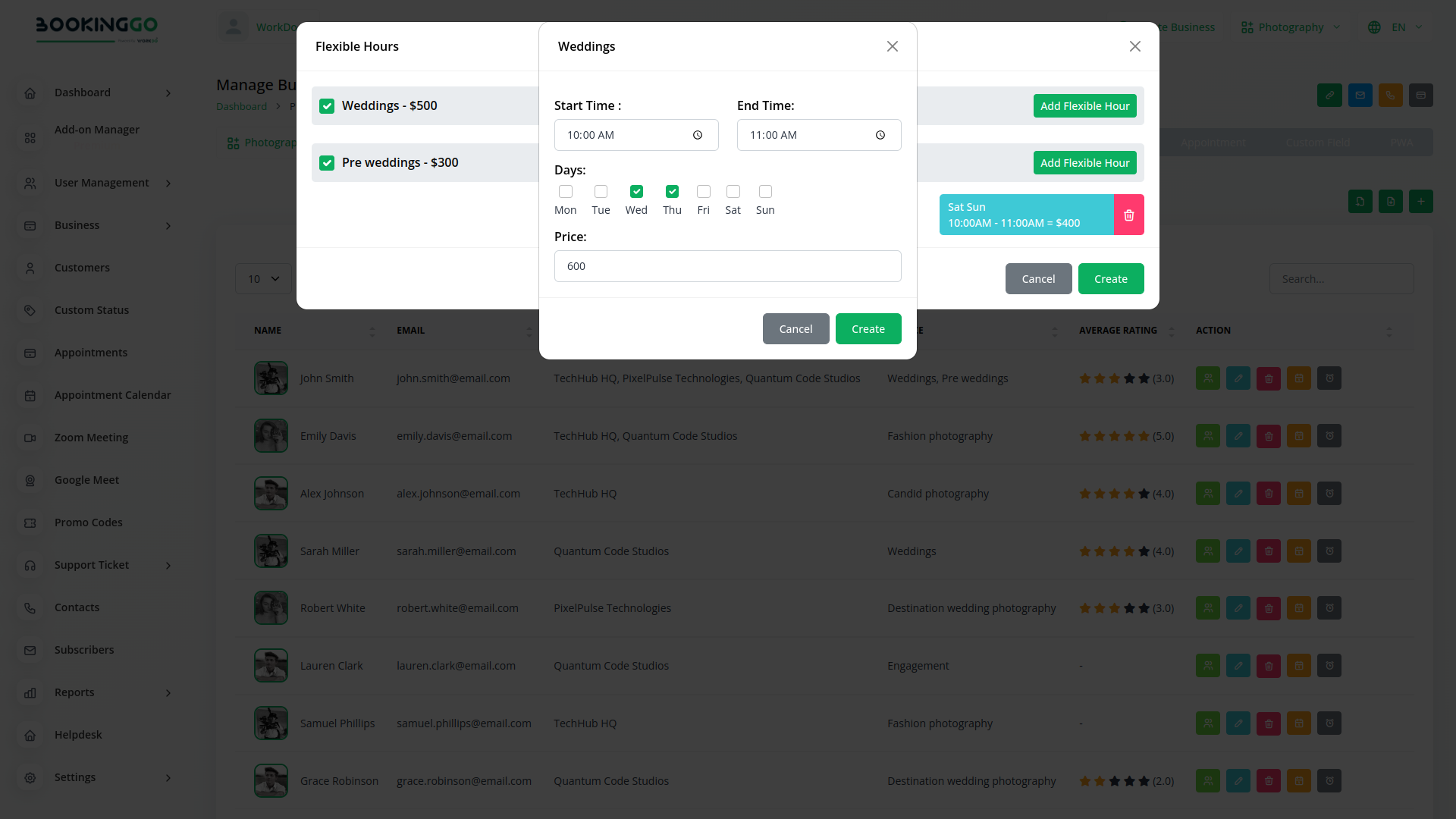Click the Appointment Calendar sidebar icon
The image size is (1456, 819).
(x=30, y=396)
